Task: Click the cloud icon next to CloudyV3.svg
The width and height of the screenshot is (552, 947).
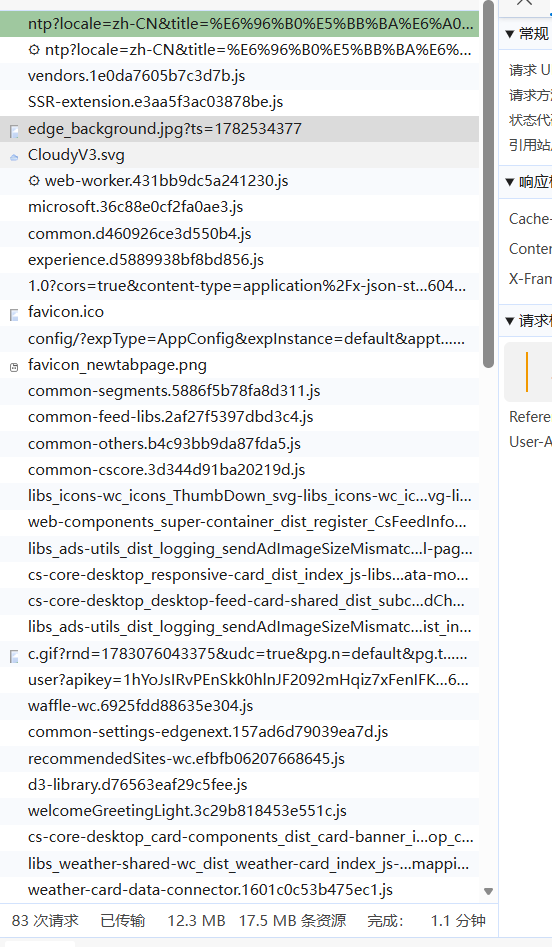Action: point(14,157)
